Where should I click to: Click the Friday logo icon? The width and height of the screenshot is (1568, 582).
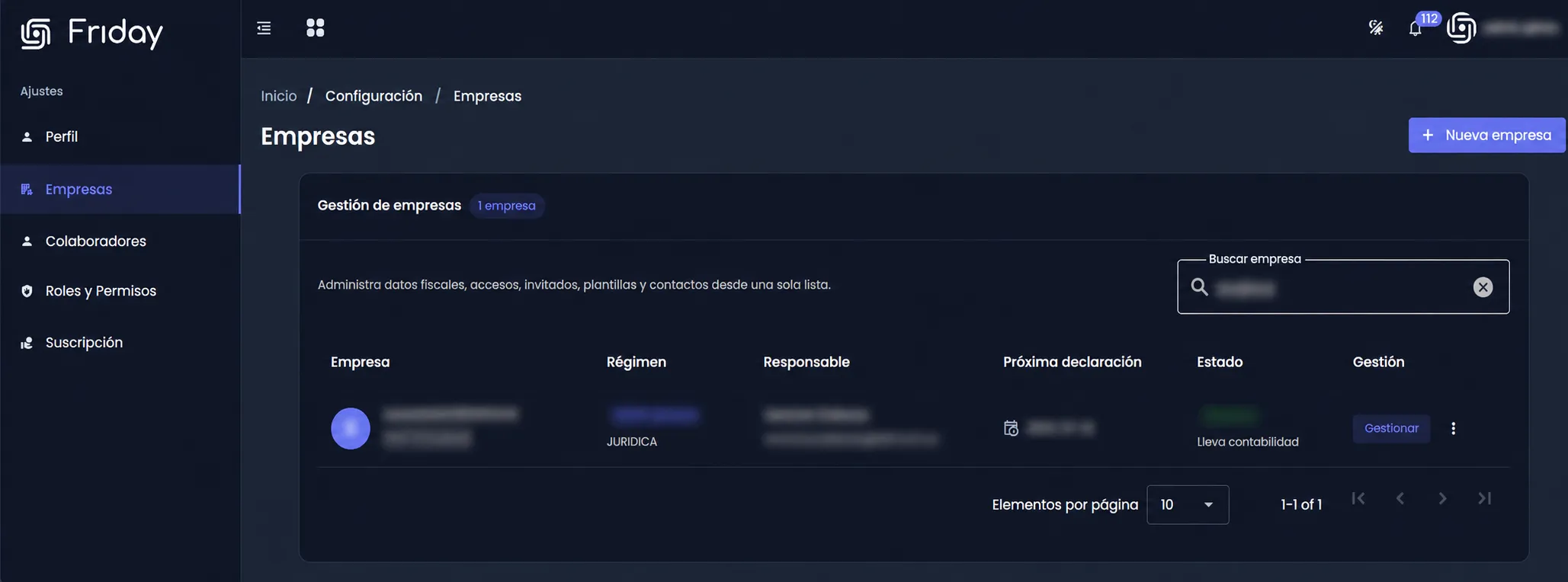tap(35, 33)
